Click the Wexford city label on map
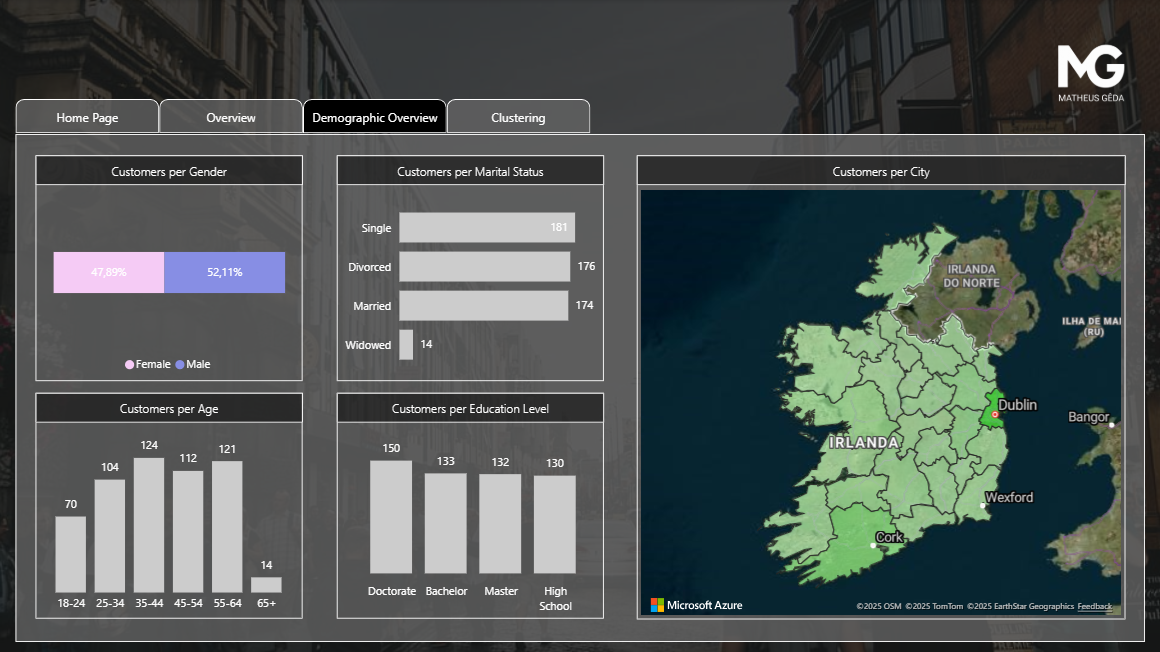The height and width of the screenshot is (652, 1160). 1009,497
